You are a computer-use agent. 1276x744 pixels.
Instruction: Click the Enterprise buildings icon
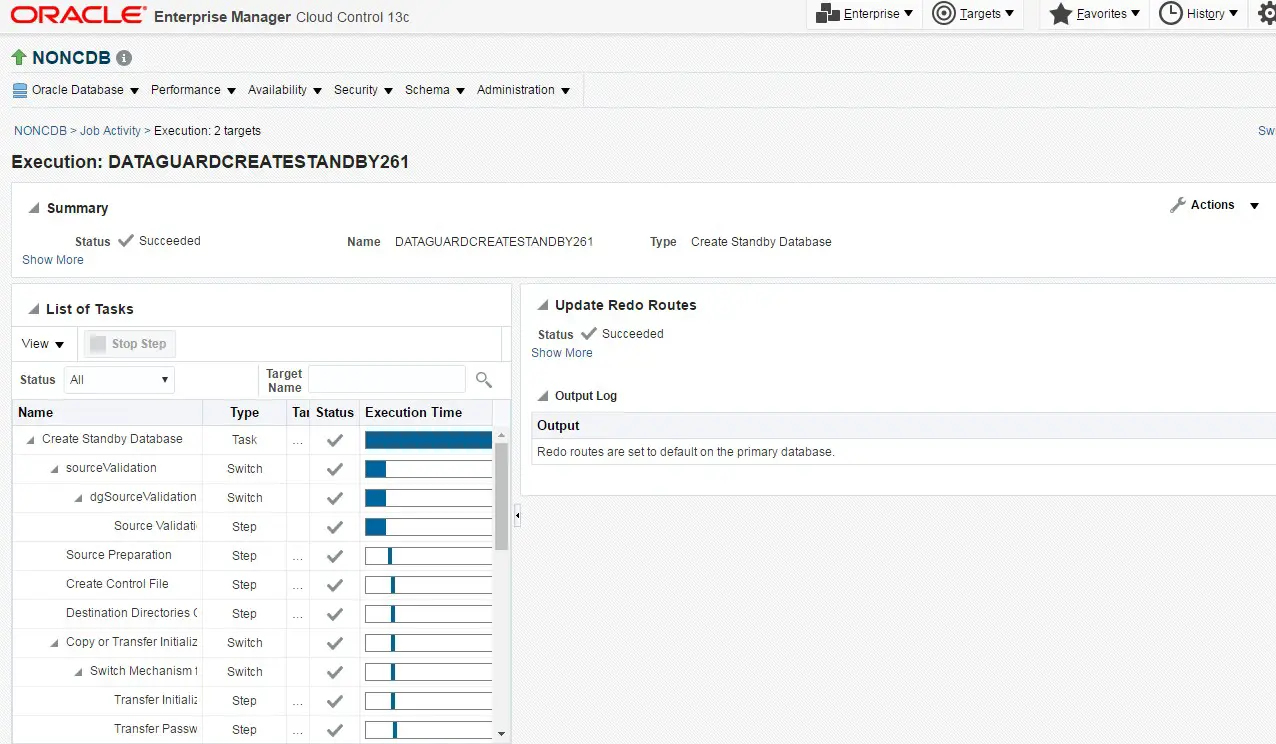tap(827, 14)
